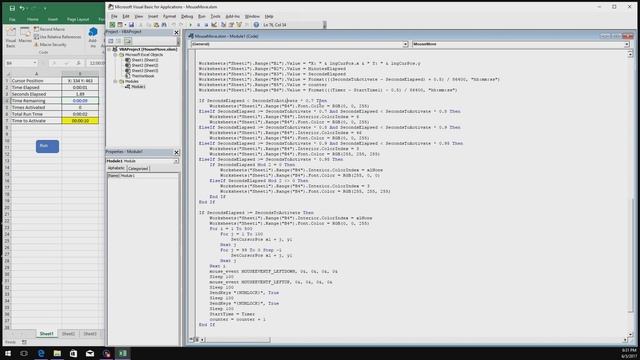
Task: Open the MouseMove procedure dropdown
Action: [x=627, y=44]
